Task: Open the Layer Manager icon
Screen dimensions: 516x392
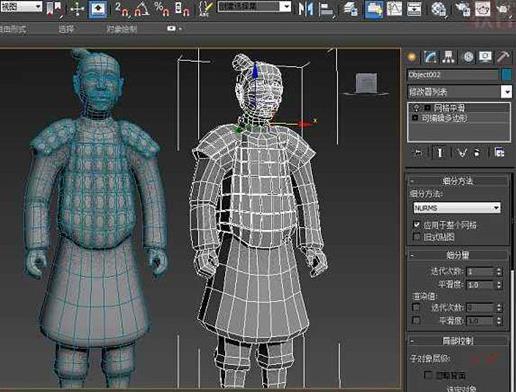Action: pyautogui.click(x=351, y=9)
